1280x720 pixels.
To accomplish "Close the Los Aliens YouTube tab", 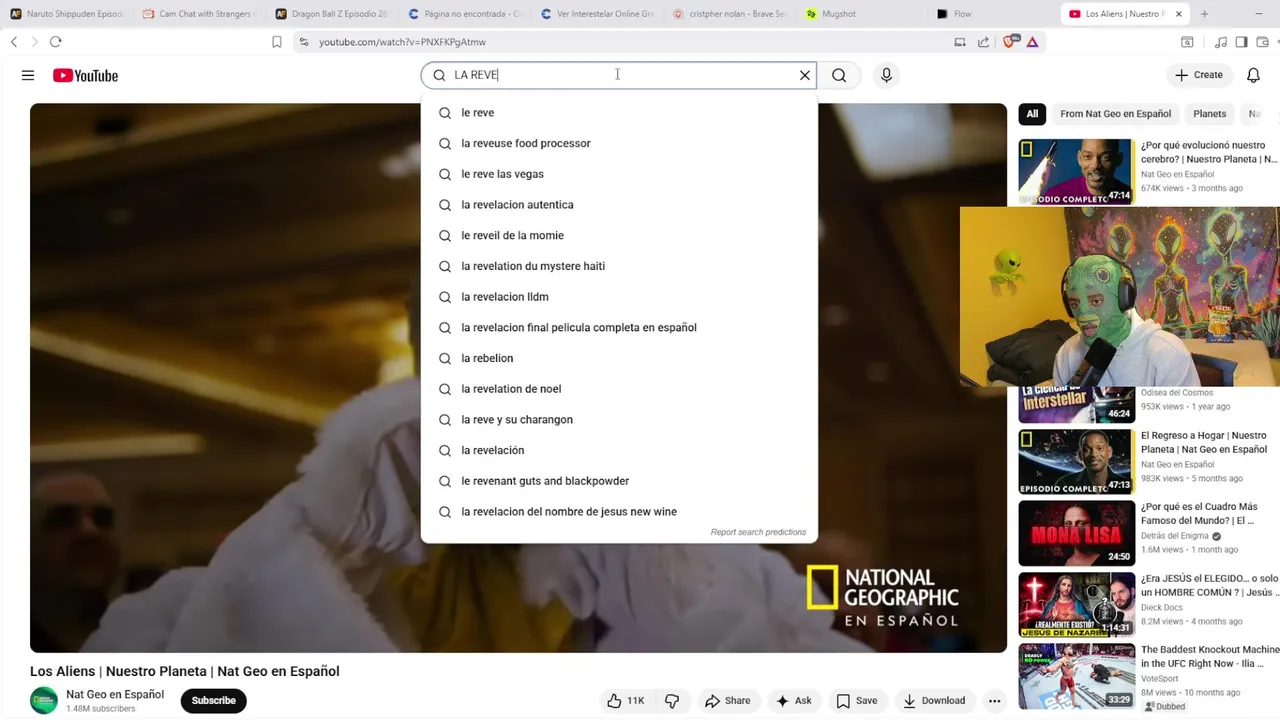I will pos(1178,14).
